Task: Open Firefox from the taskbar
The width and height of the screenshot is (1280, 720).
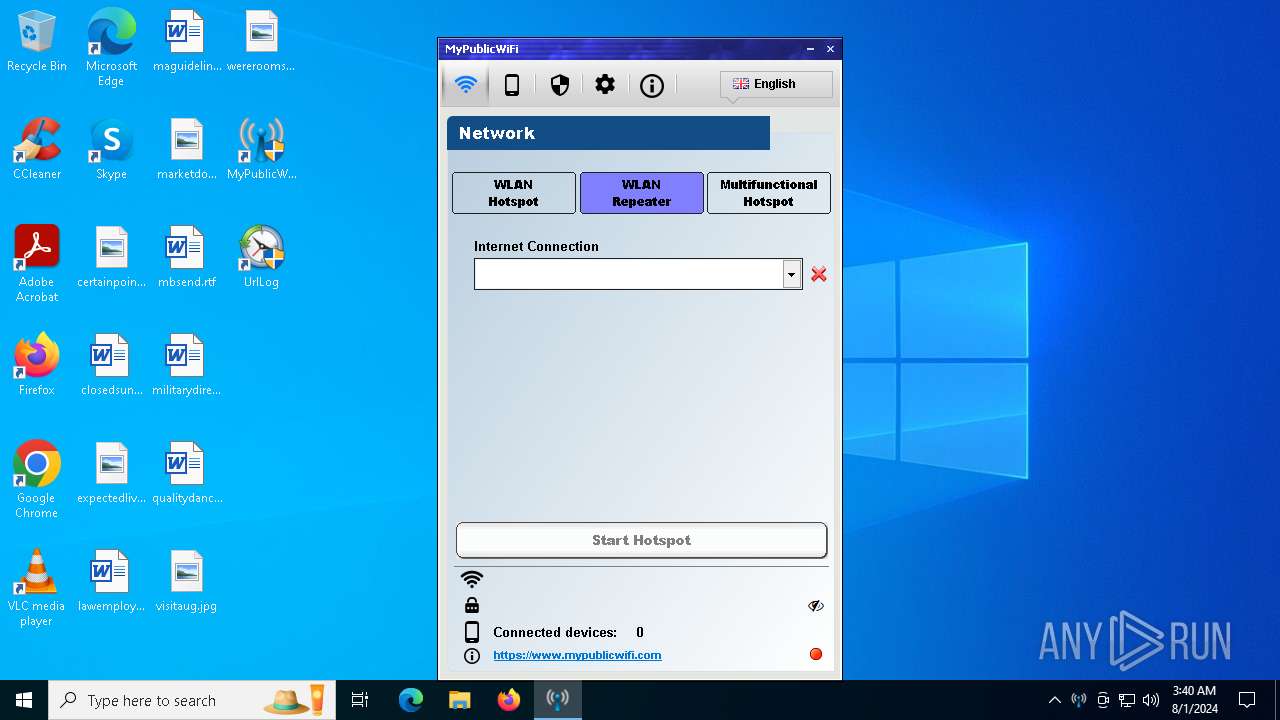Action: click(509, 700)
